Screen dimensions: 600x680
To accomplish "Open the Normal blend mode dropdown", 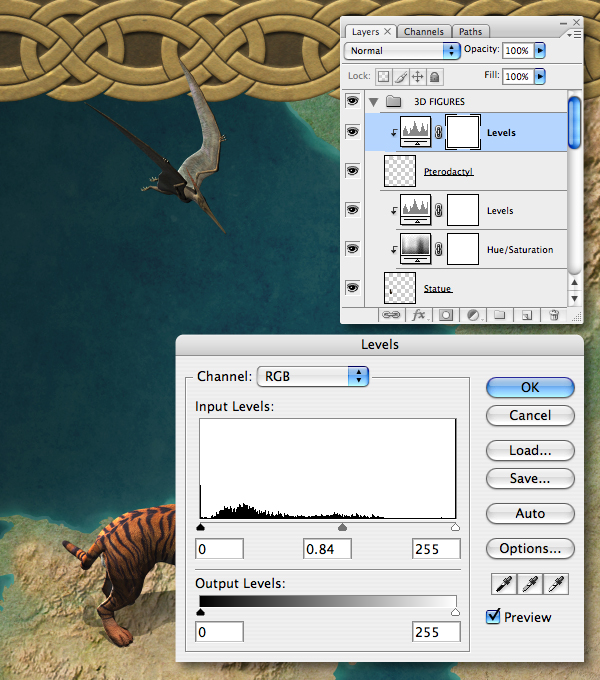I will tap(402, 51).
